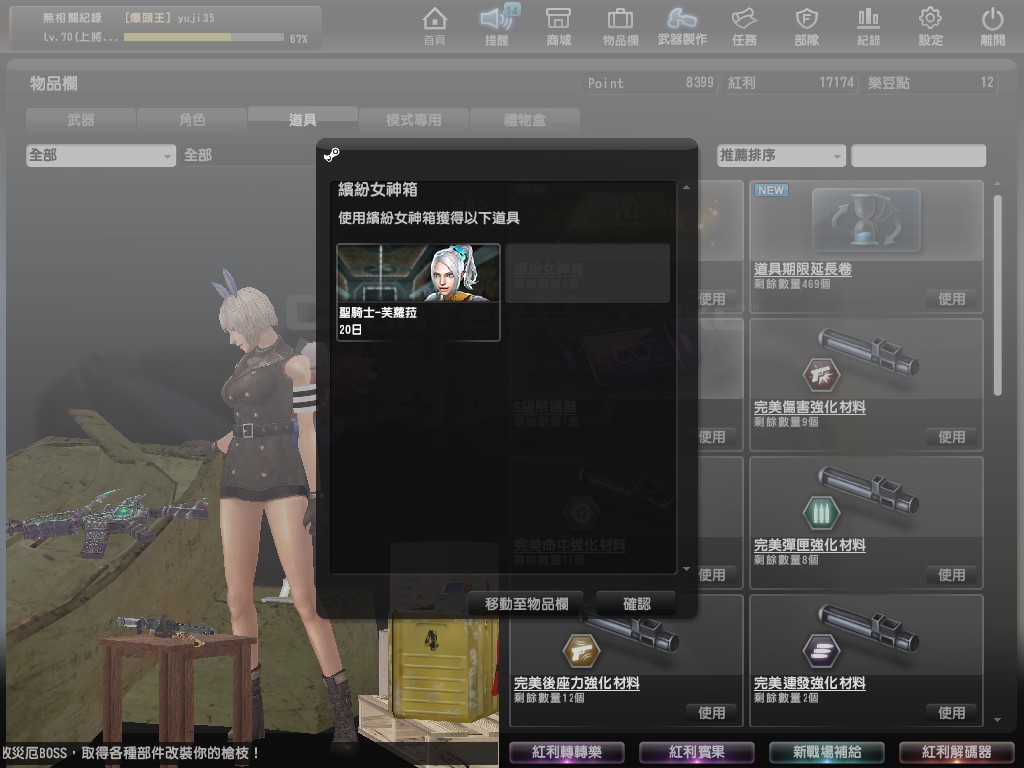Click the 紅利 balance 17174 field
1024x768 pixels.
[x=791, y=83]
